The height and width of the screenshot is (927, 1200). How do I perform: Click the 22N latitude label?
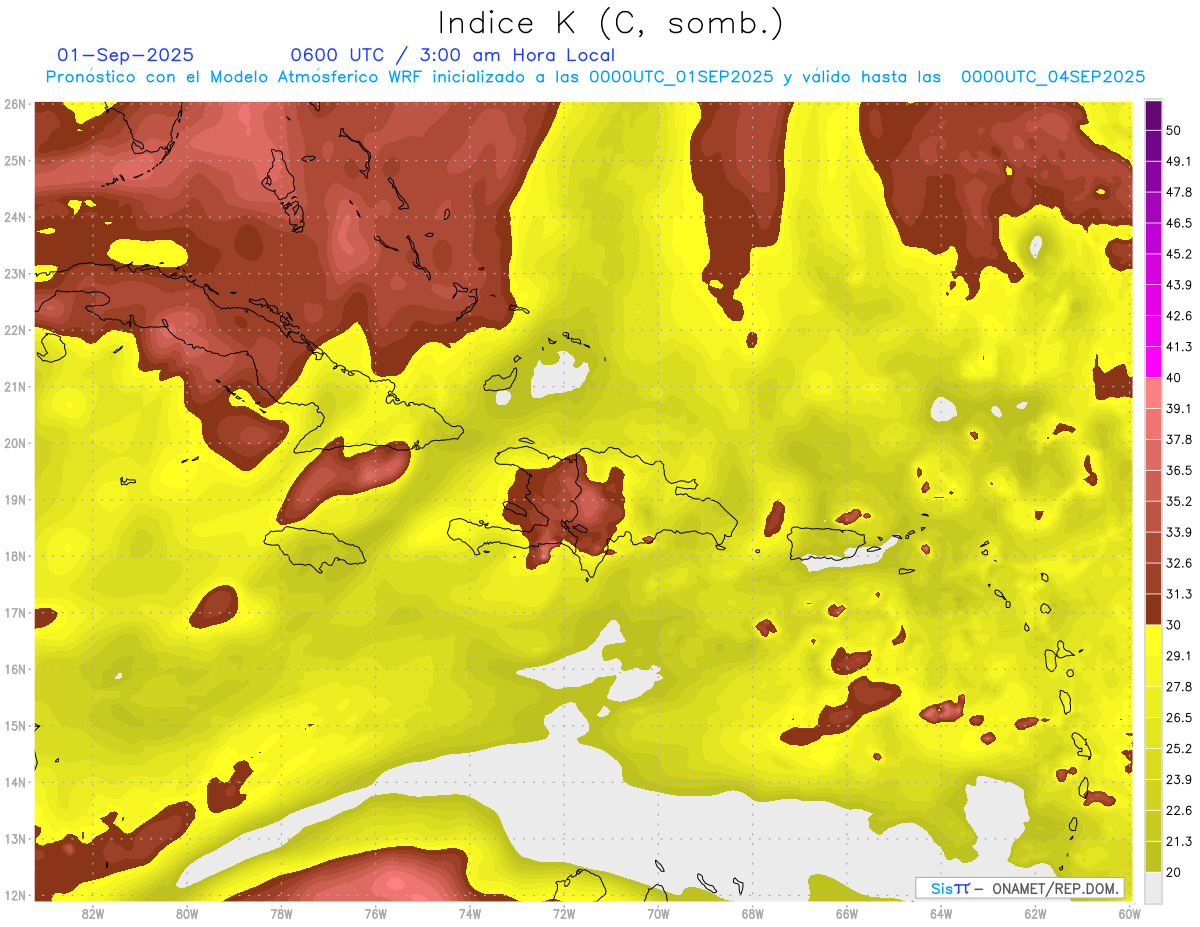[x=15, y=330]
